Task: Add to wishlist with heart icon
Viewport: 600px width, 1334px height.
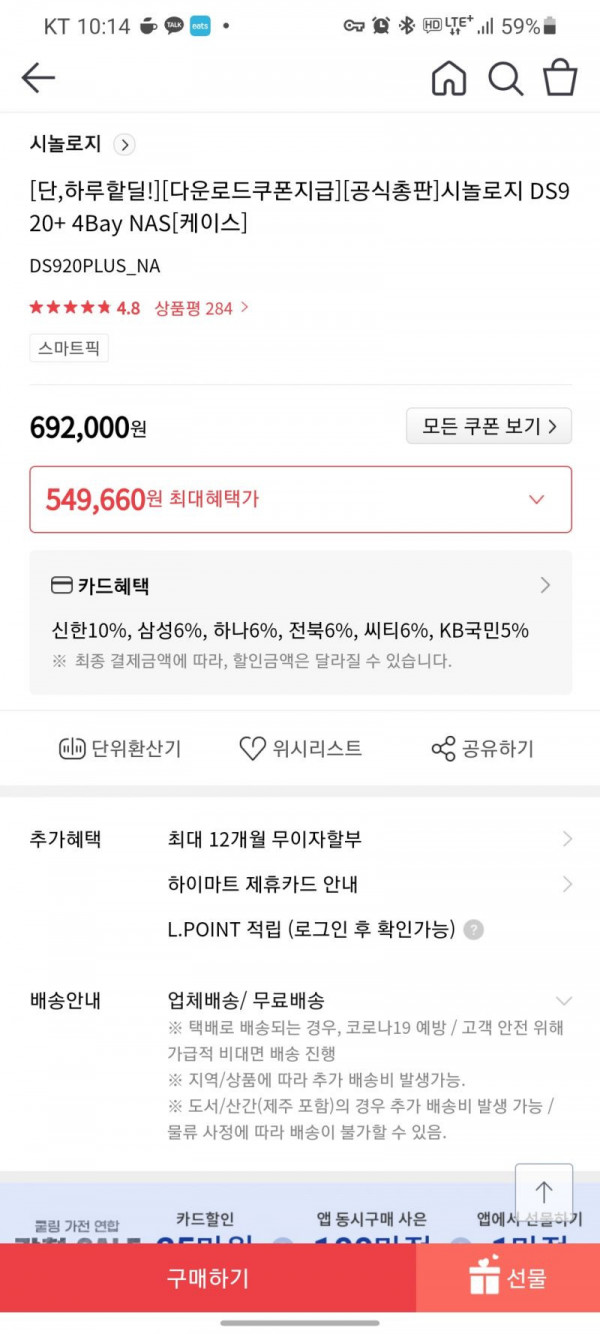Action: pyautogui.click(x=252, y=748)
